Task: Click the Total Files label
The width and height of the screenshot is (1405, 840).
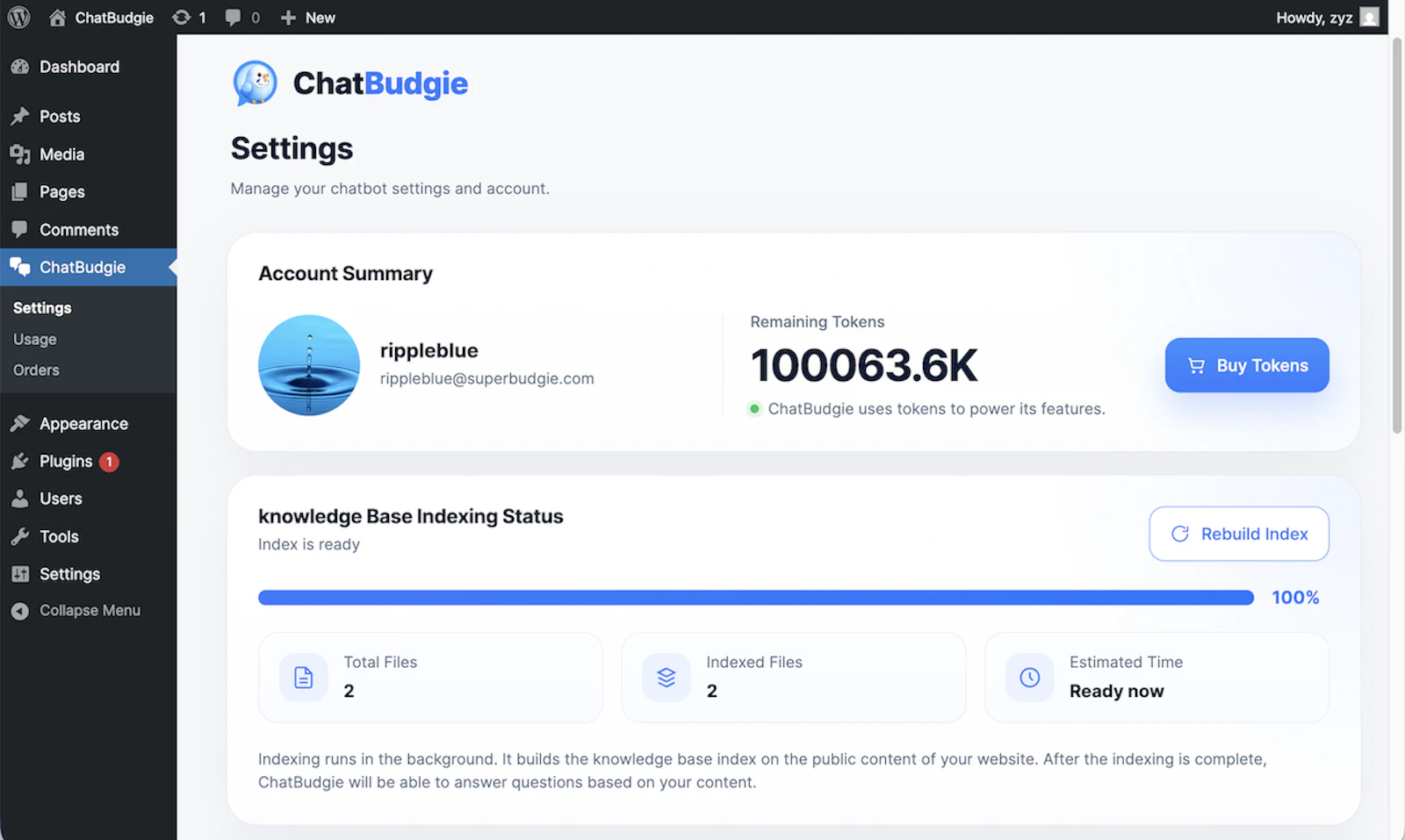Action: (380, 662)
